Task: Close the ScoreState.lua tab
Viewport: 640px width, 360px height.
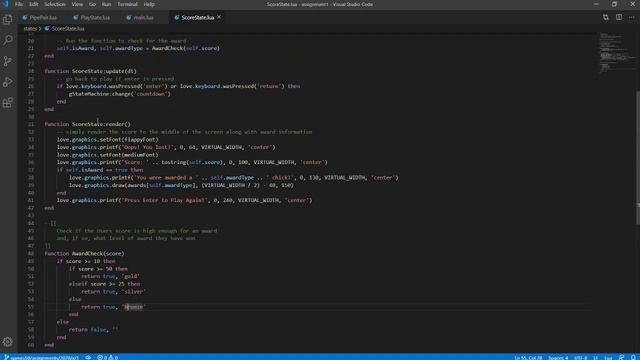Action: (x=219, y=17)
